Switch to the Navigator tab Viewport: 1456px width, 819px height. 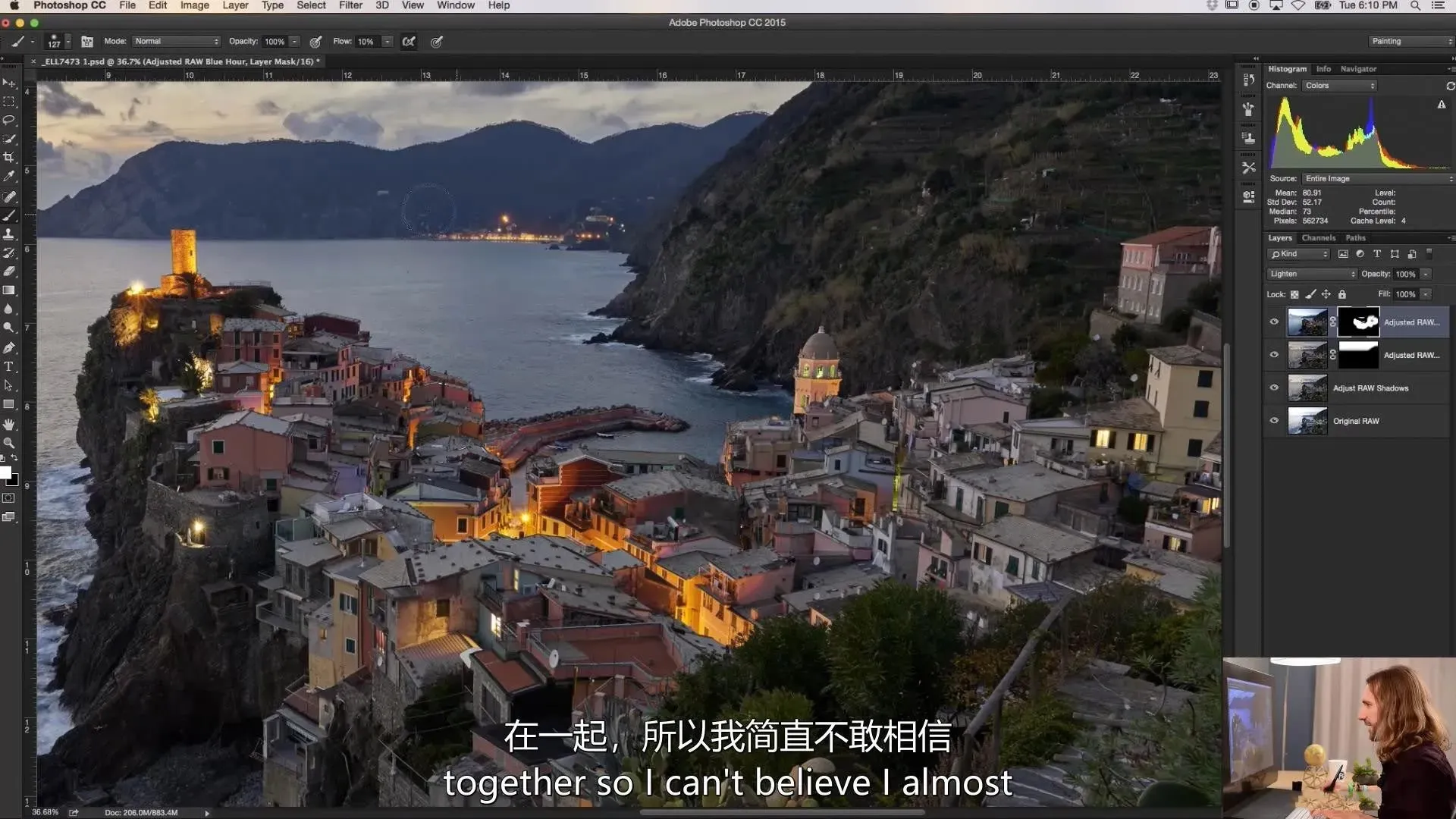[1357, 69]
